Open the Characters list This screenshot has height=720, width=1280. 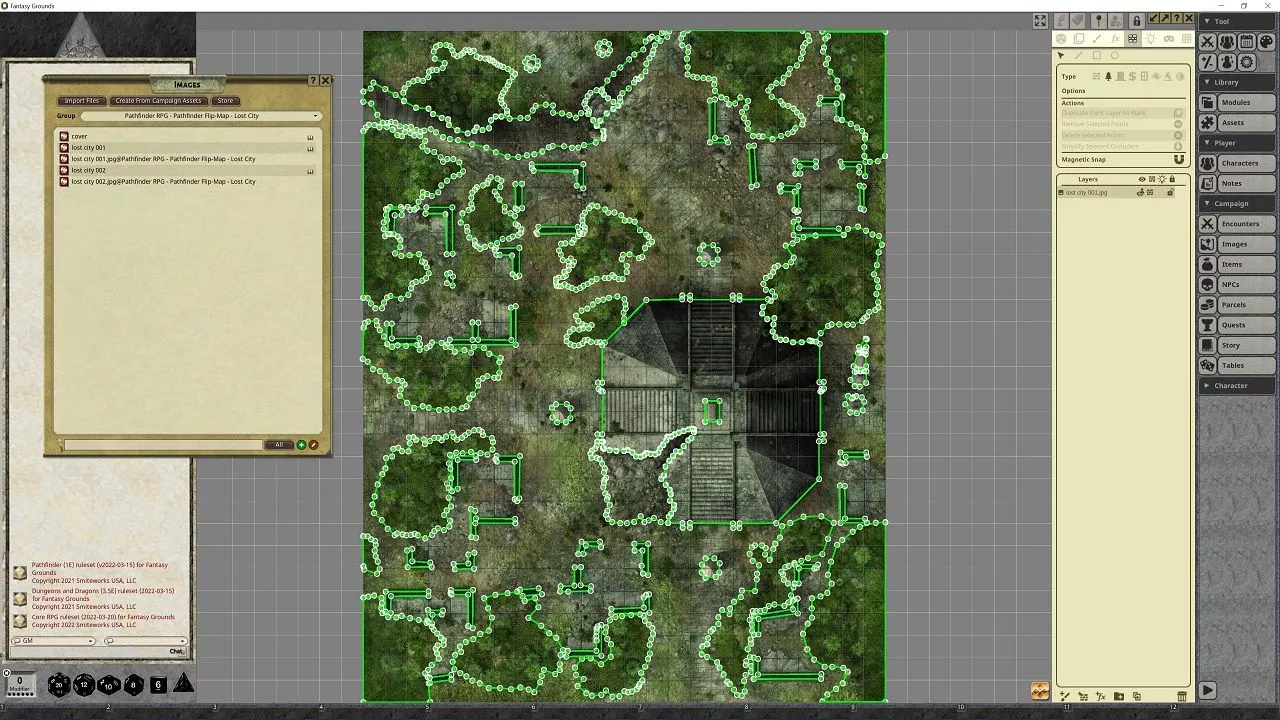point(1237,163)
